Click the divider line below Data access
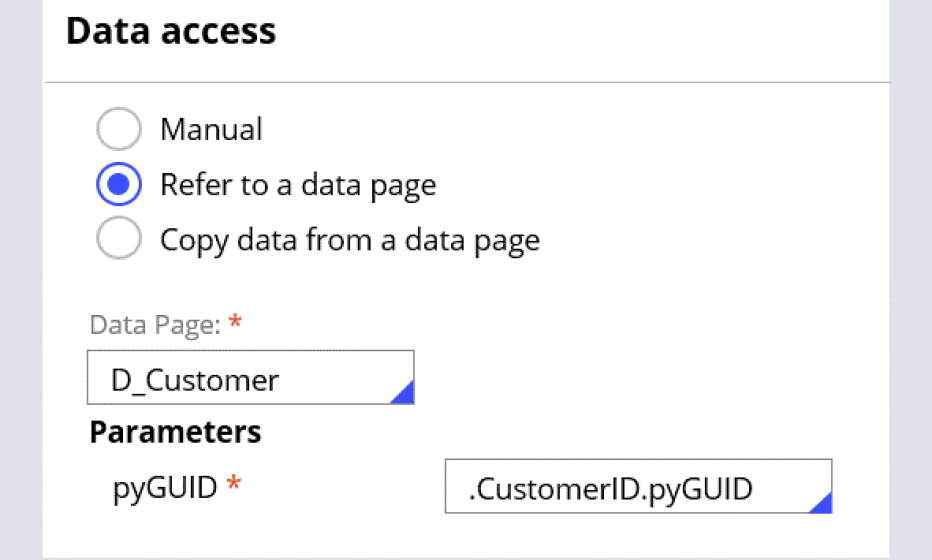The width and height of the screenshot is (932, 560). [x=466, y=82]
